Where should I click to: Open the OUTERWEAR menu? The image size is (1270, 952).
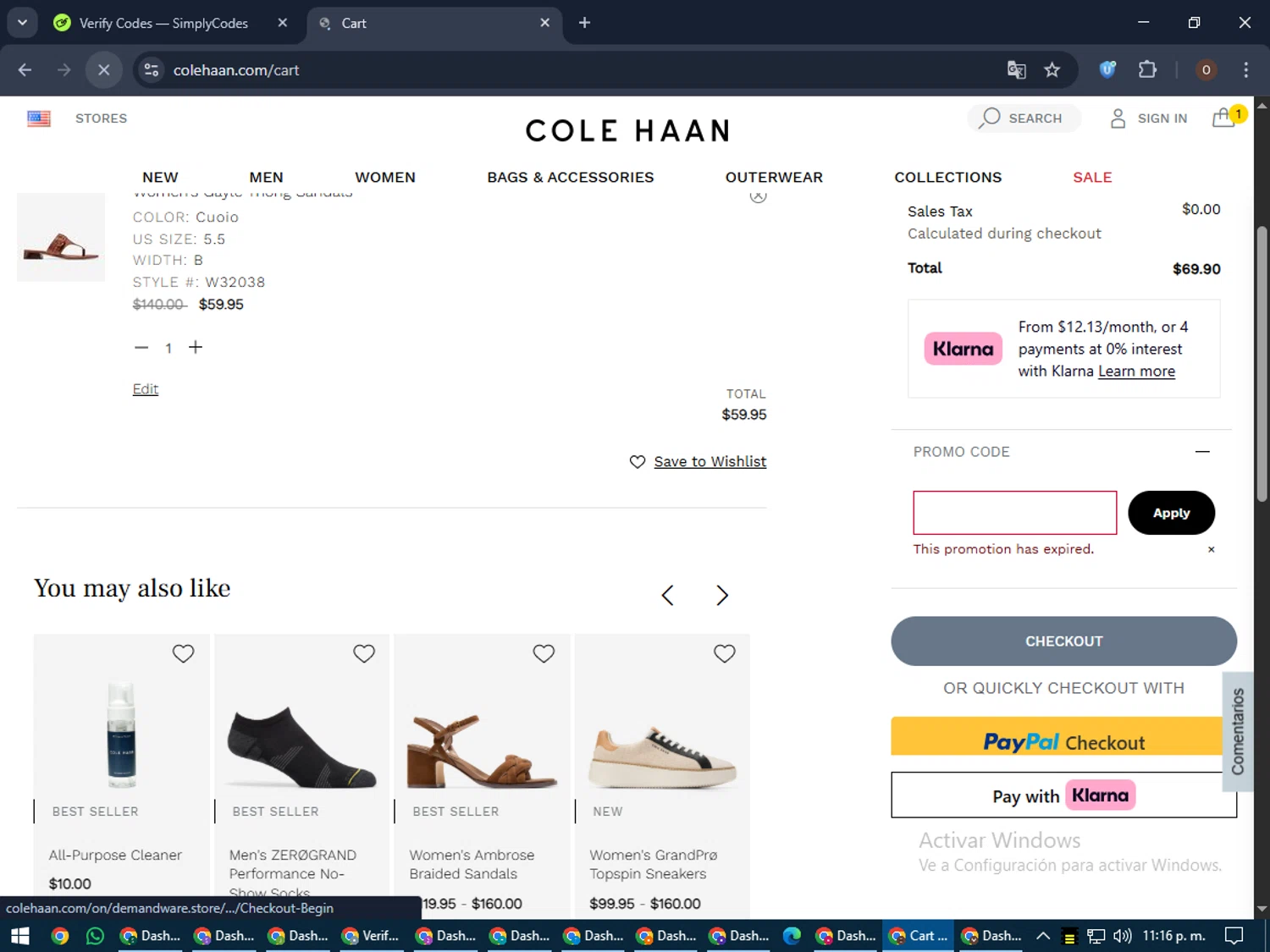point(774,177)
